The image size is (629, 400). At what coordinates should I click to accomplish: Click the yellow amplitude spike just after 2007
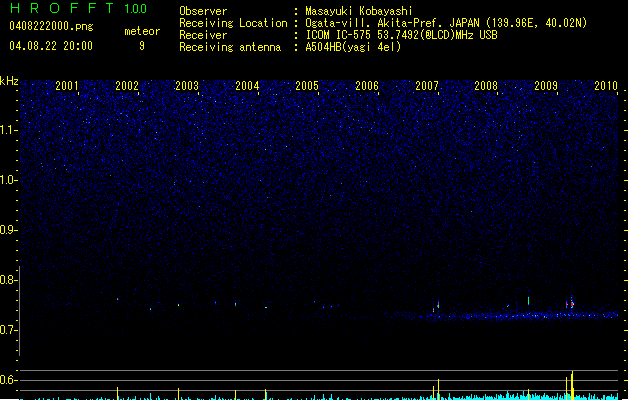tap(438, 389)
